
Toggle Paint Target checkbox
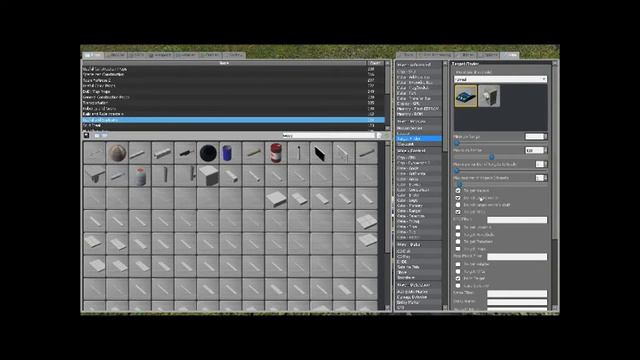pyautogui.click(x=458, y=278)
